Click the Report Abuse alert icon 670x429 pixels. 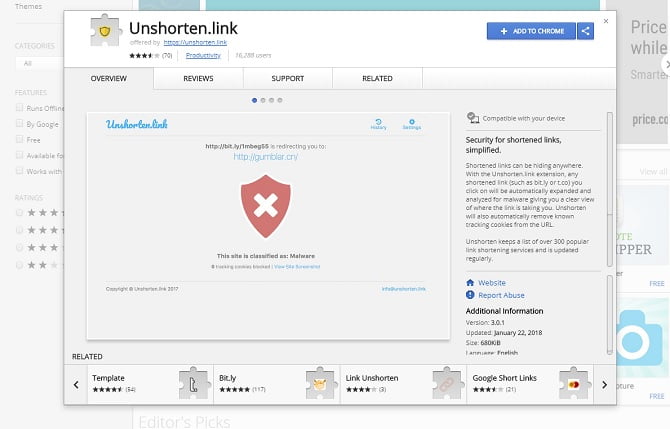pyautogui.click(x=470, y=295)
